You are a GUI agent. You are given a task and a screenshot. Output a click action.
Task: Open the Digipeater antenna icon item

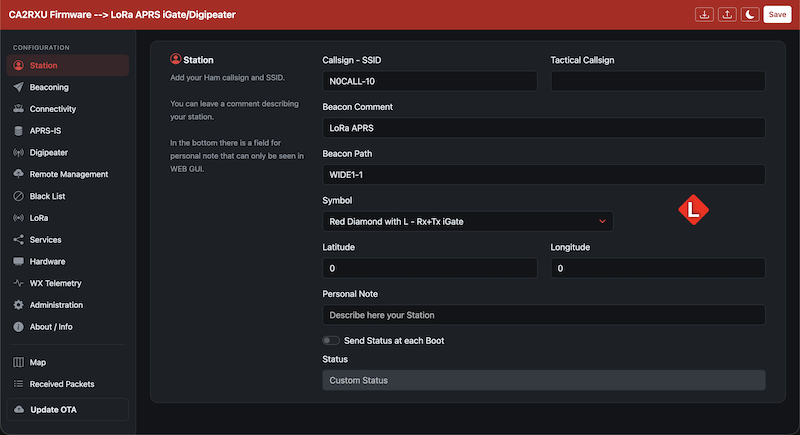point(18,152)
